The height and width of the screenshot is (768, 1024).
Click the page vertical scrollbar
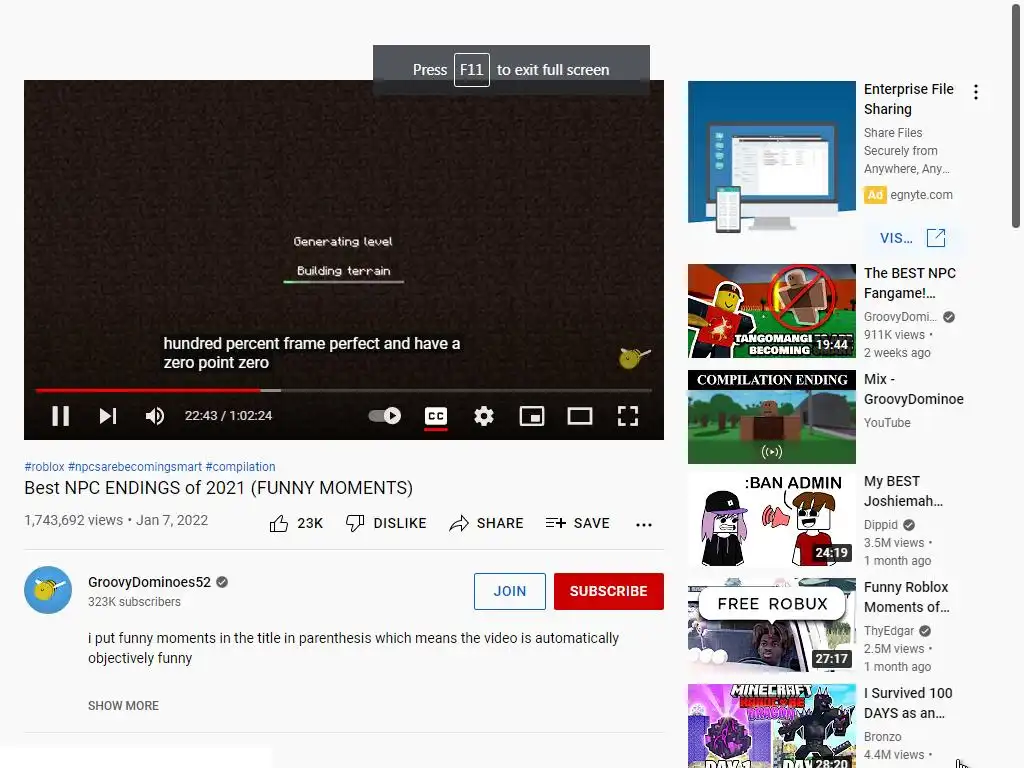pyautogui.click(x=1016, y=115)
